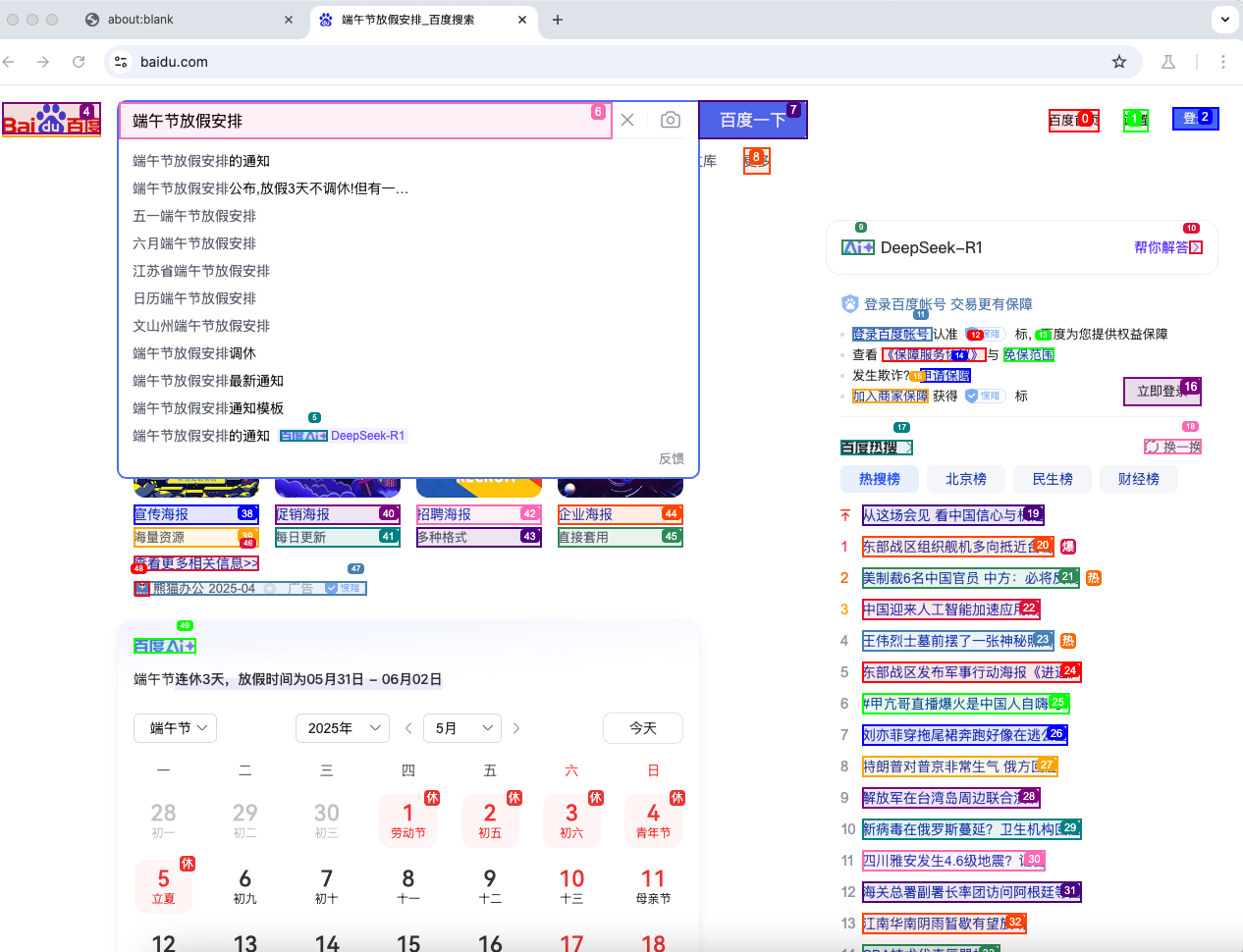The width and height of the screenshot is (1243, 952).
Task: Click the 百度AI+ logo above holiday summary
Action: coord(165,646)
